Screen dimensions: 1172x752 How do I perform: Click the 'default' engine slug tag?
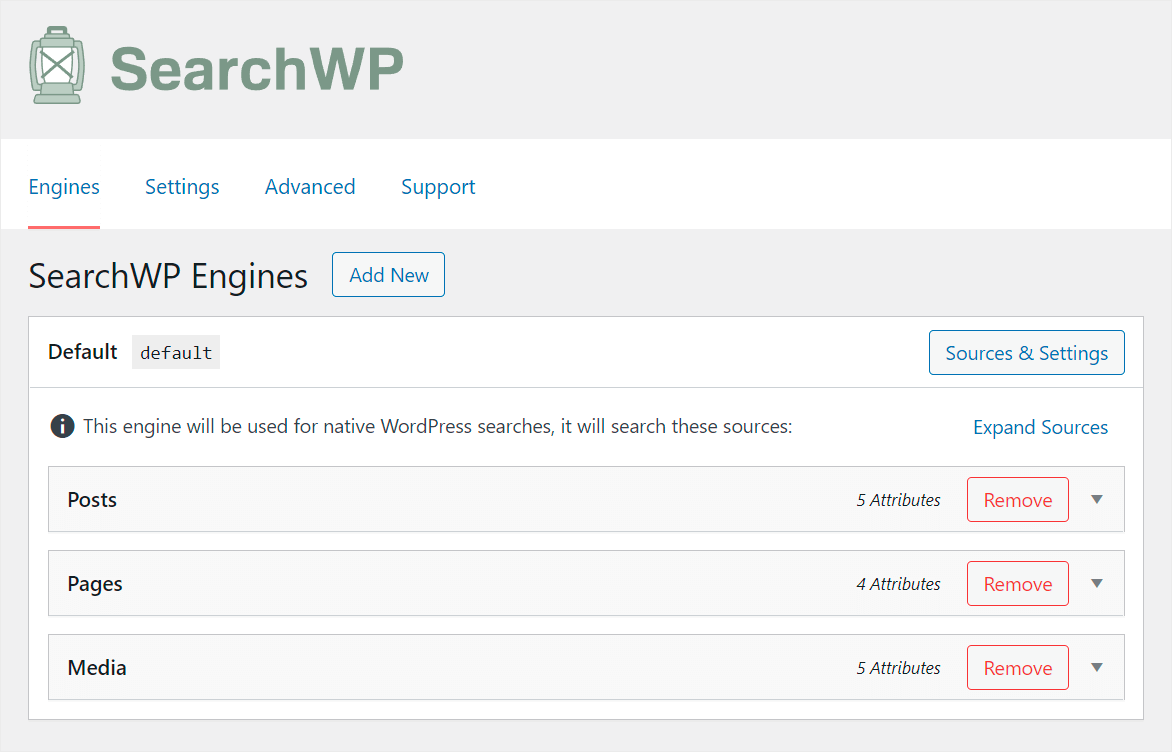176,352
